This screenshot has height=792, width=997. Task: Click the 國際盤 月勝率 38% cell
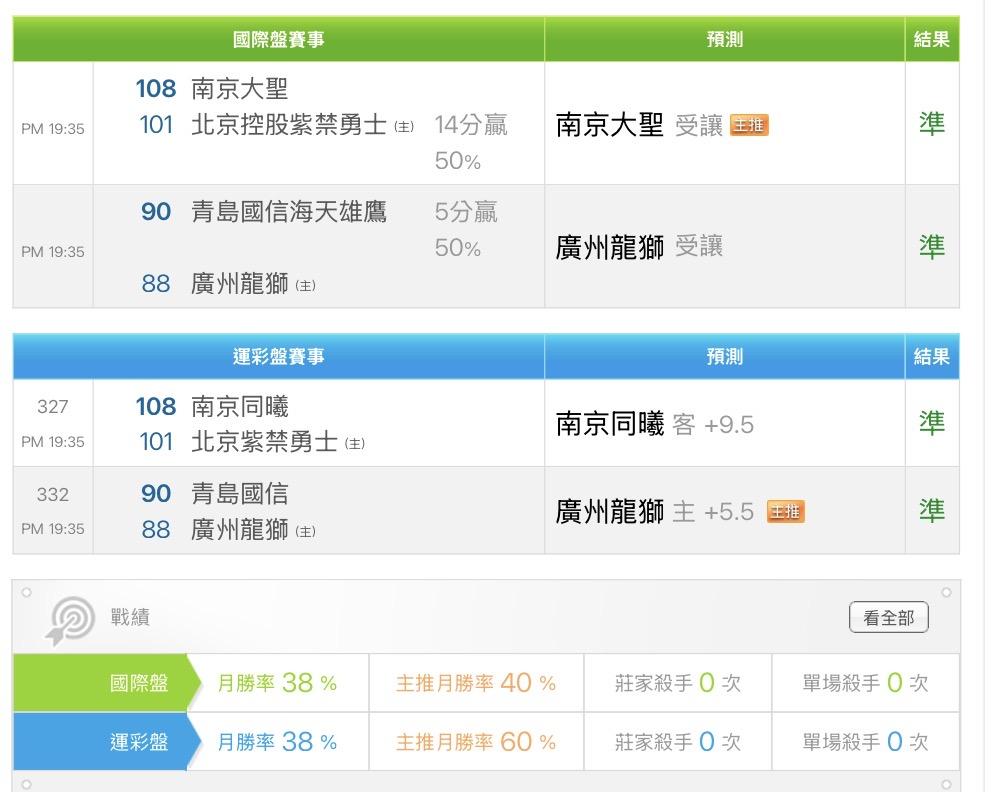pyautogui.click(x=277, y=683)
